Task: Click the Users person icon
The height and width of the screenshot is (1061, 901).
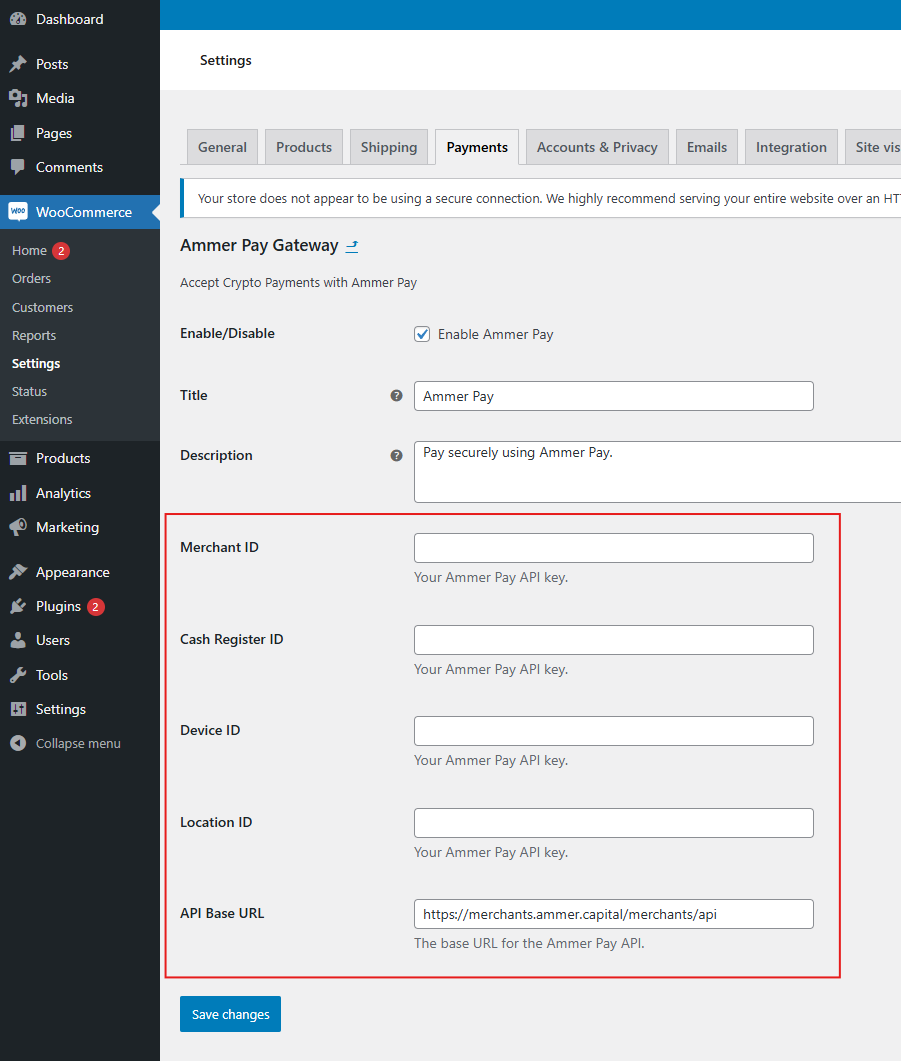Action: [18, 640]
